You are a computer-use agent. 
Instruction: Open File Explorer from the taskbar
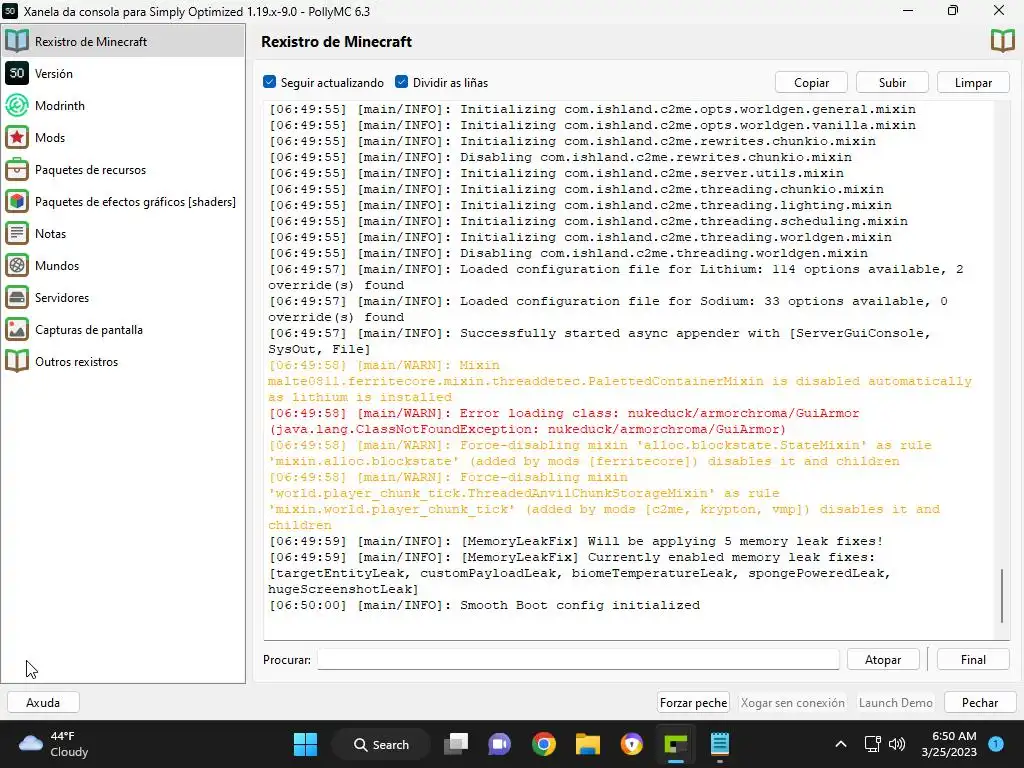[x=587, y=744]
